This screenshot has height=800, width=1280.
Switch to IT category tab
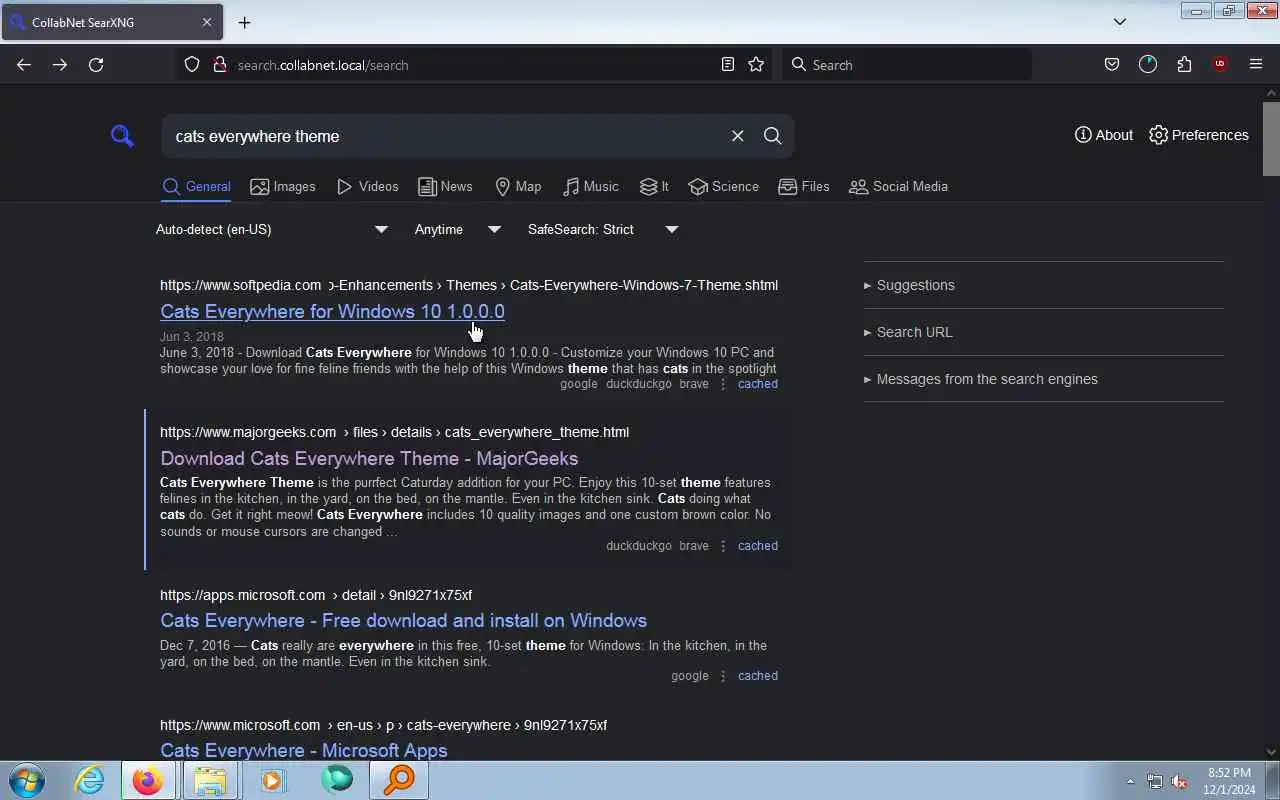[x=654, y=187]
